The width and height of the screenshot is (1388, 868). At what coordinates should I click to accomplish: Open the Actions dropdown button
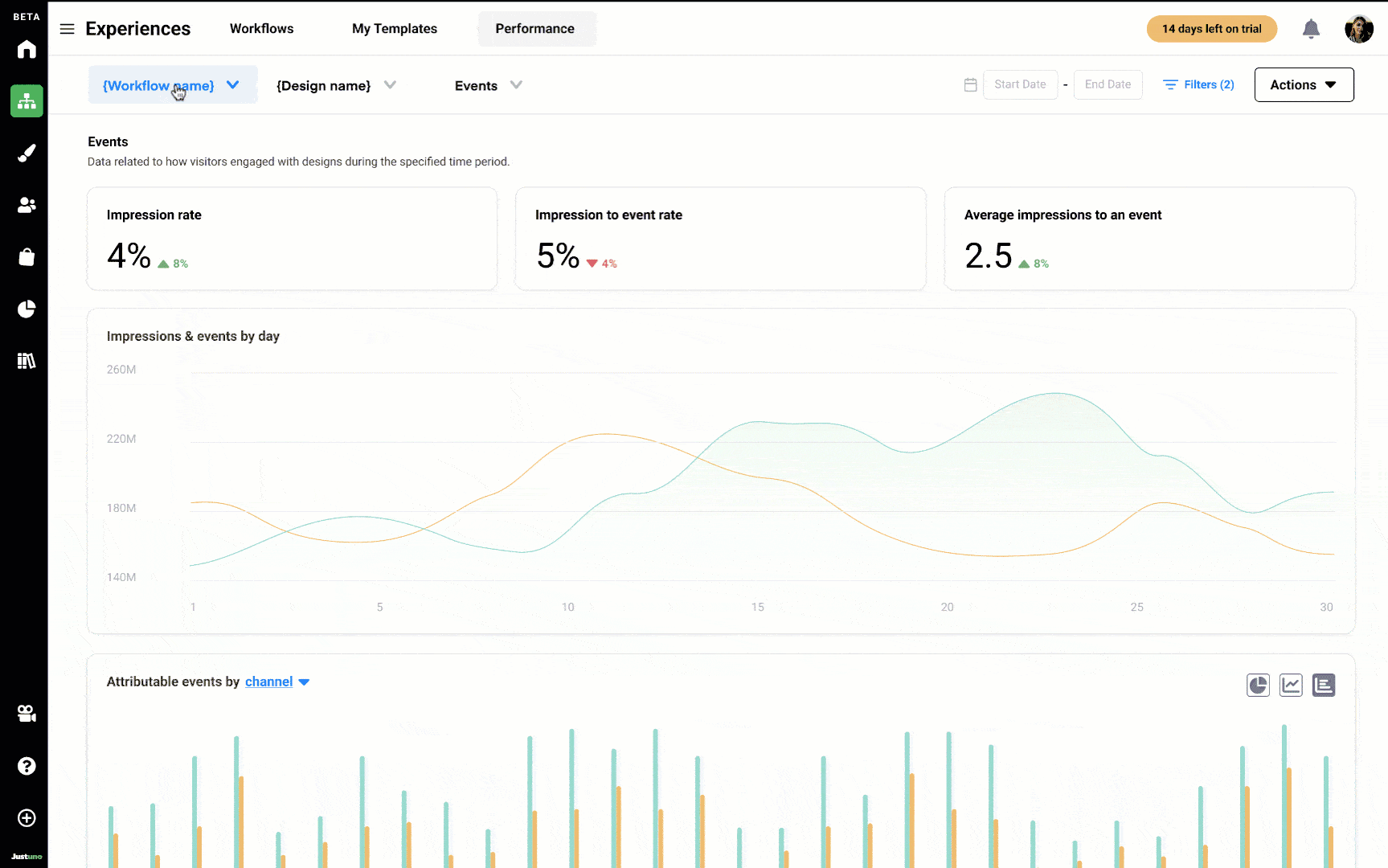click(1304, 84)
